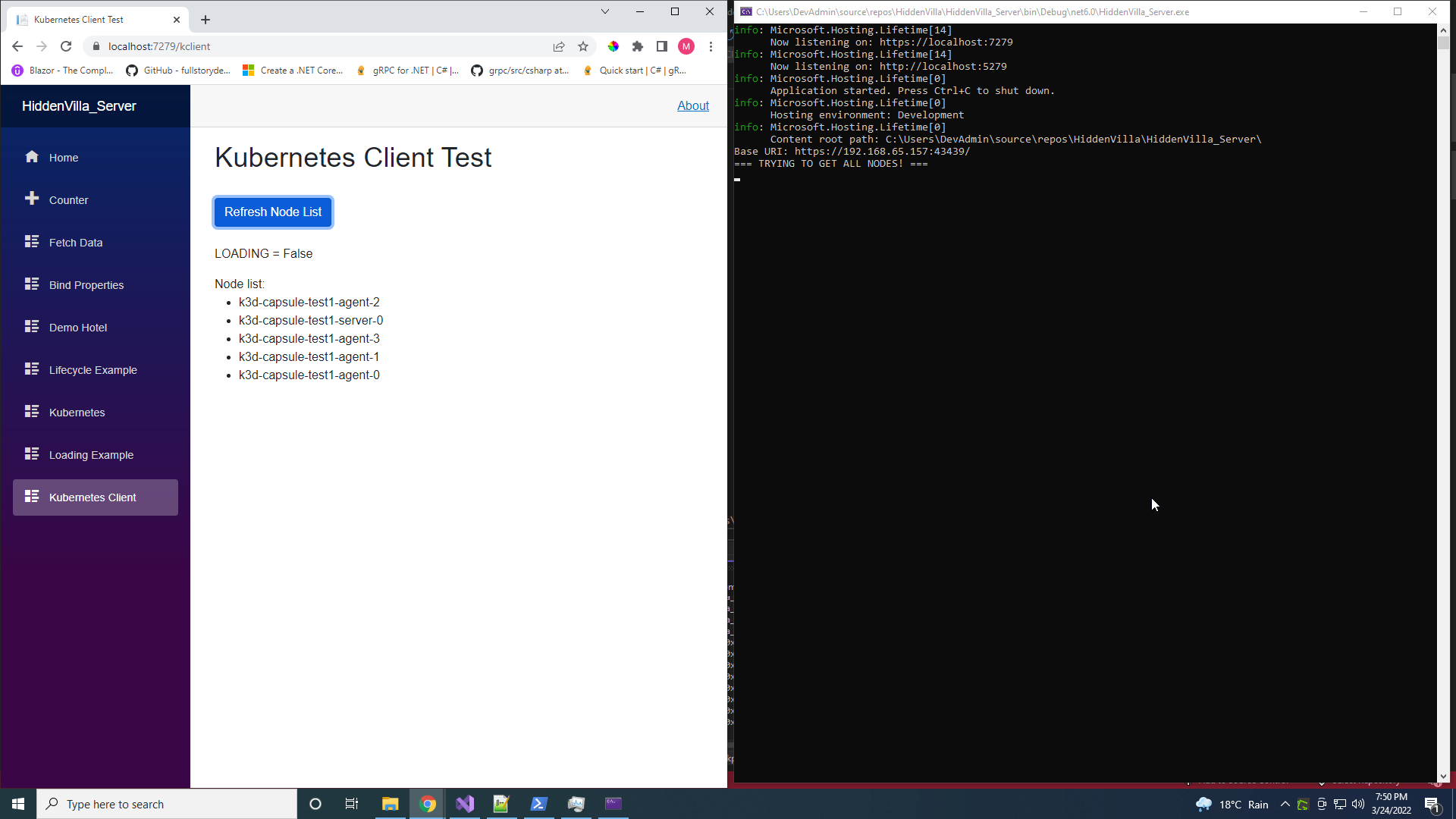
Task: Click the Loading Example sidebar icon
Action: tap(32, 455)
